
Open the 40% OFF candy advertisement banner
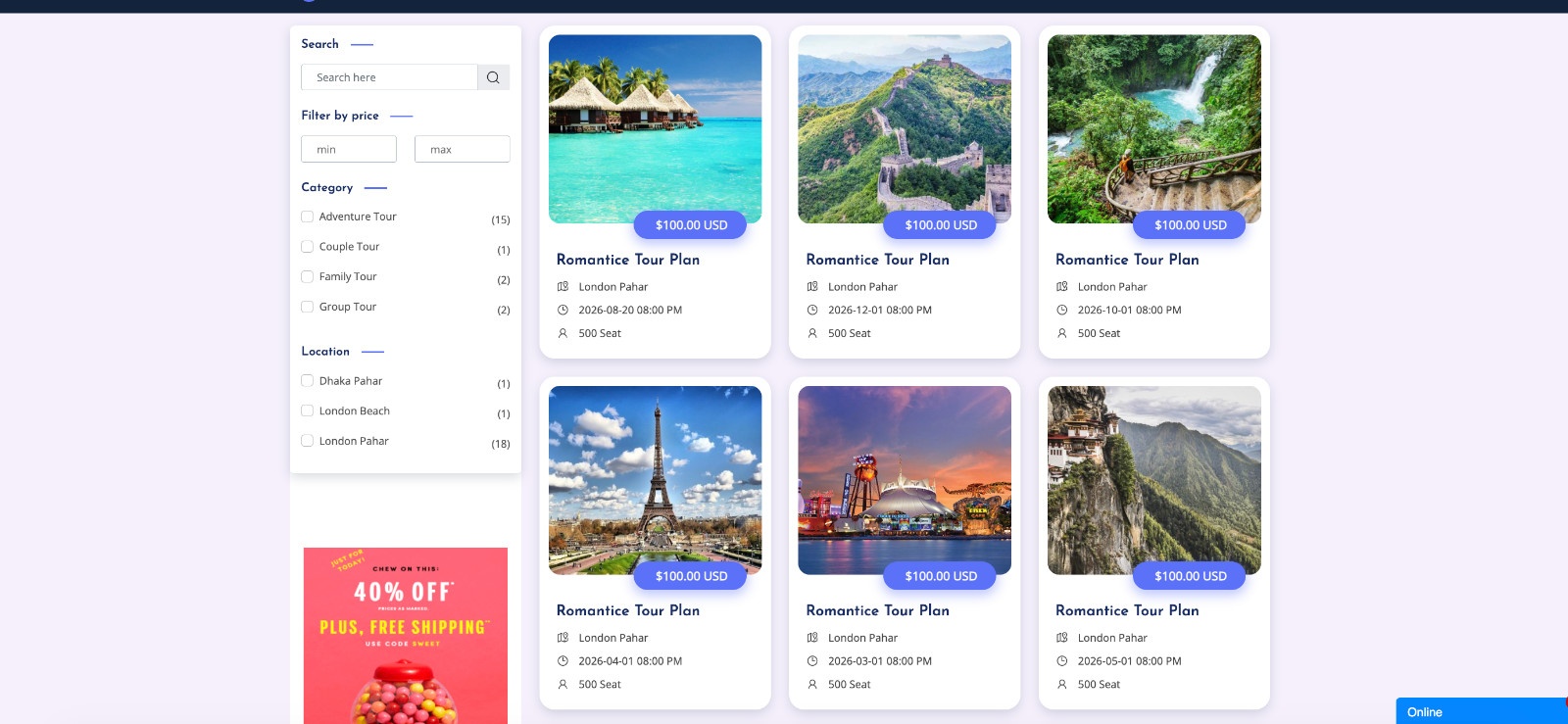[x=406, y=636]
